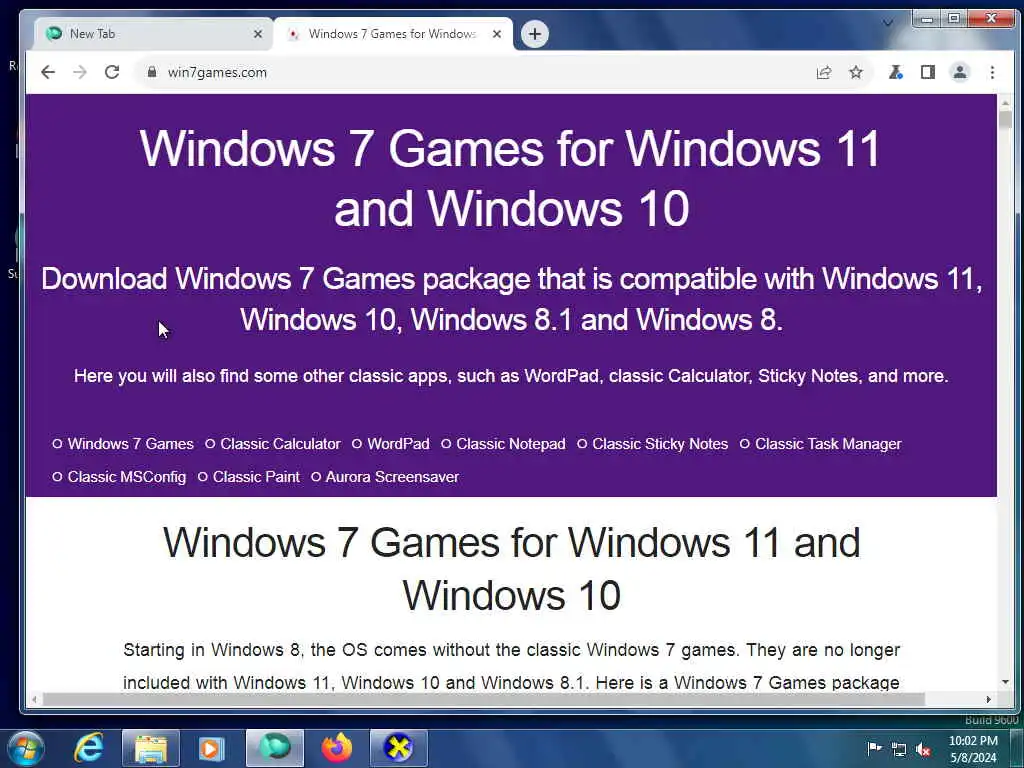Open the yellow X taskbar app

[x=398, y=748]
